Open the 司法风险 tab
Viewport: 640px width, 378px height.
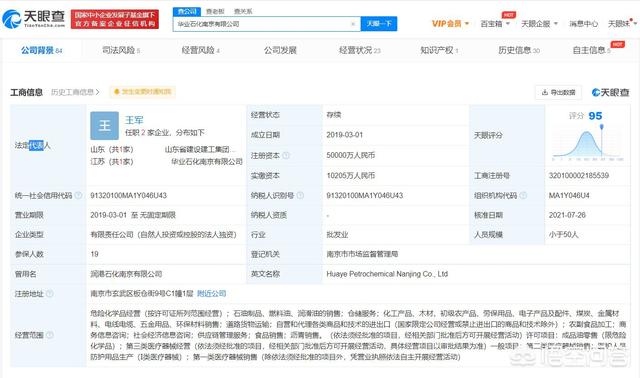tap(121, 50)
